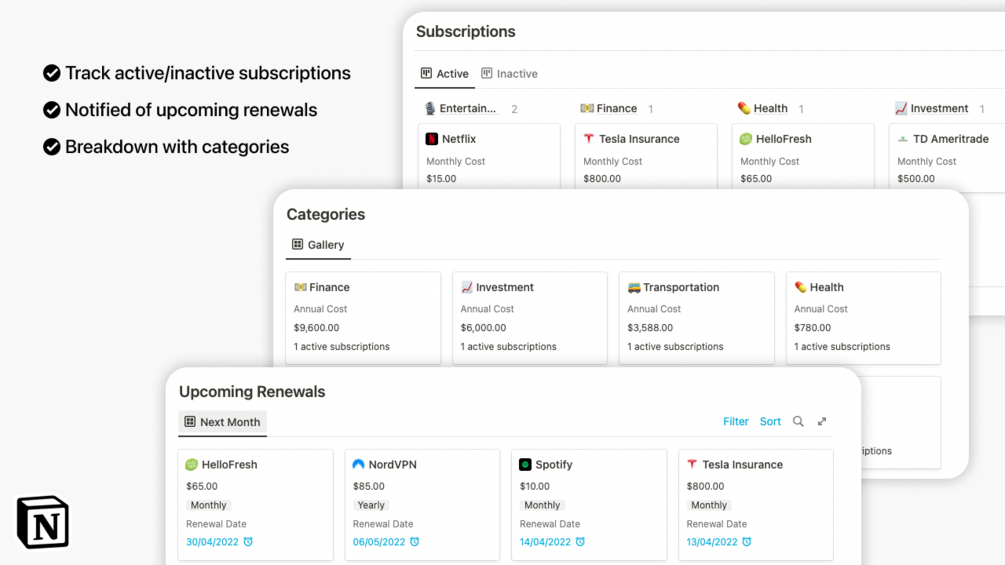Click checkmark beside Notified of upcoming renewals
This screenshot has width=1005, height=565.
[52, 110]
